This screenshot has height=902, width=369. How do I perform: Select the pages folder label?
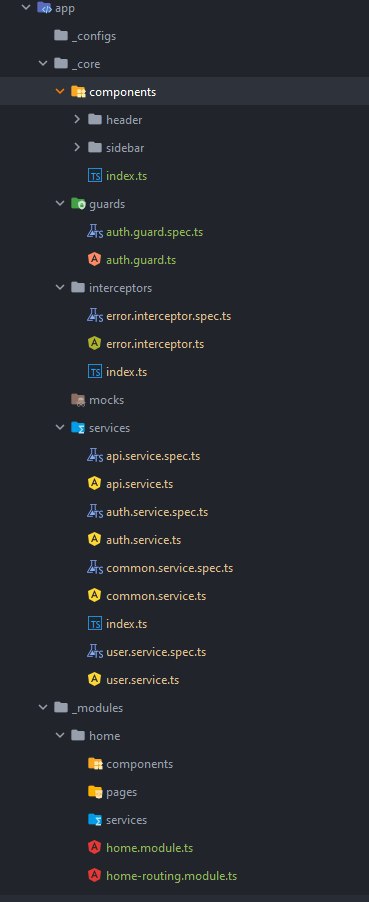point(121,792)
